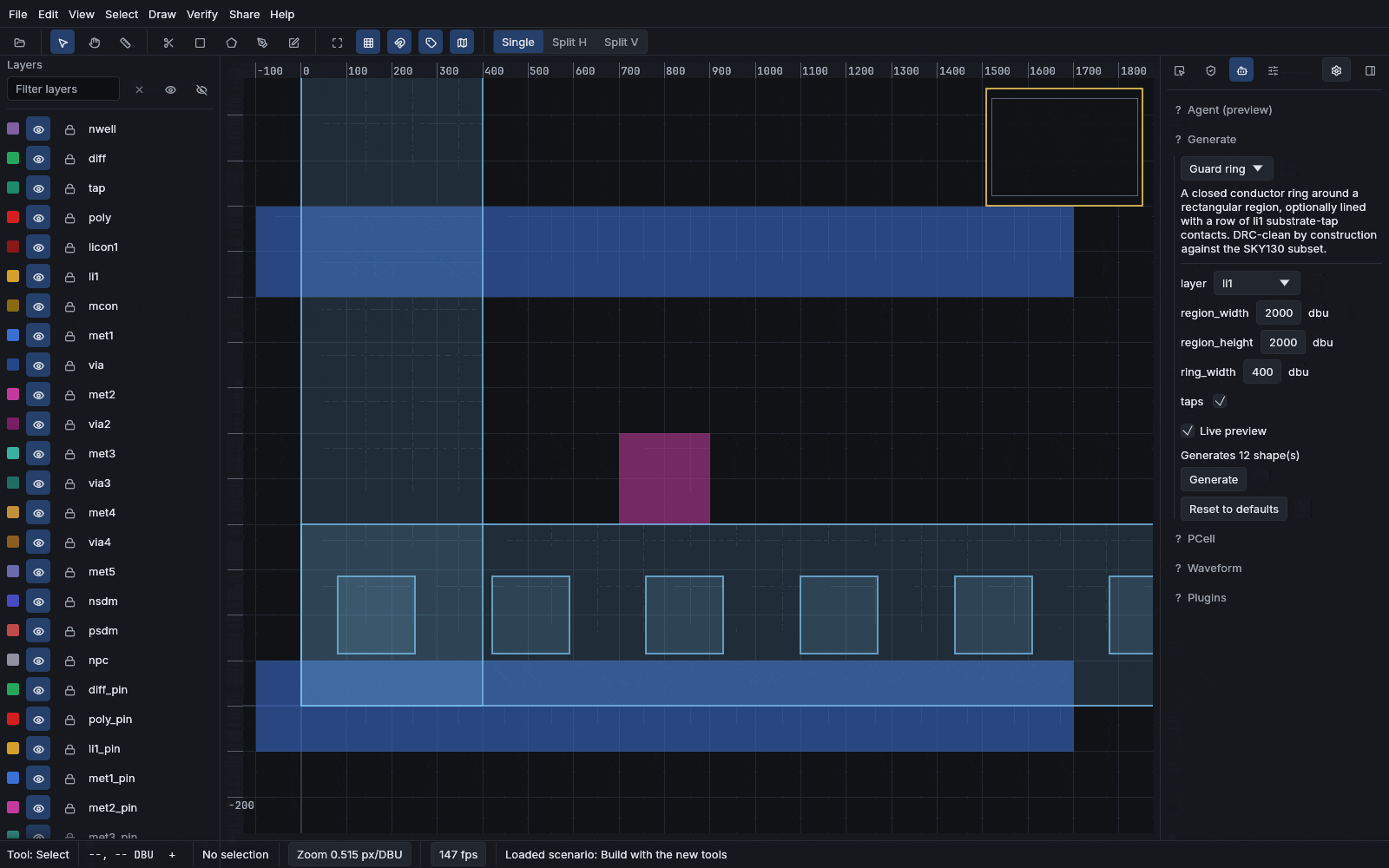Click the Generate button
This screenshot has height=868, width=1389.
1214,479
